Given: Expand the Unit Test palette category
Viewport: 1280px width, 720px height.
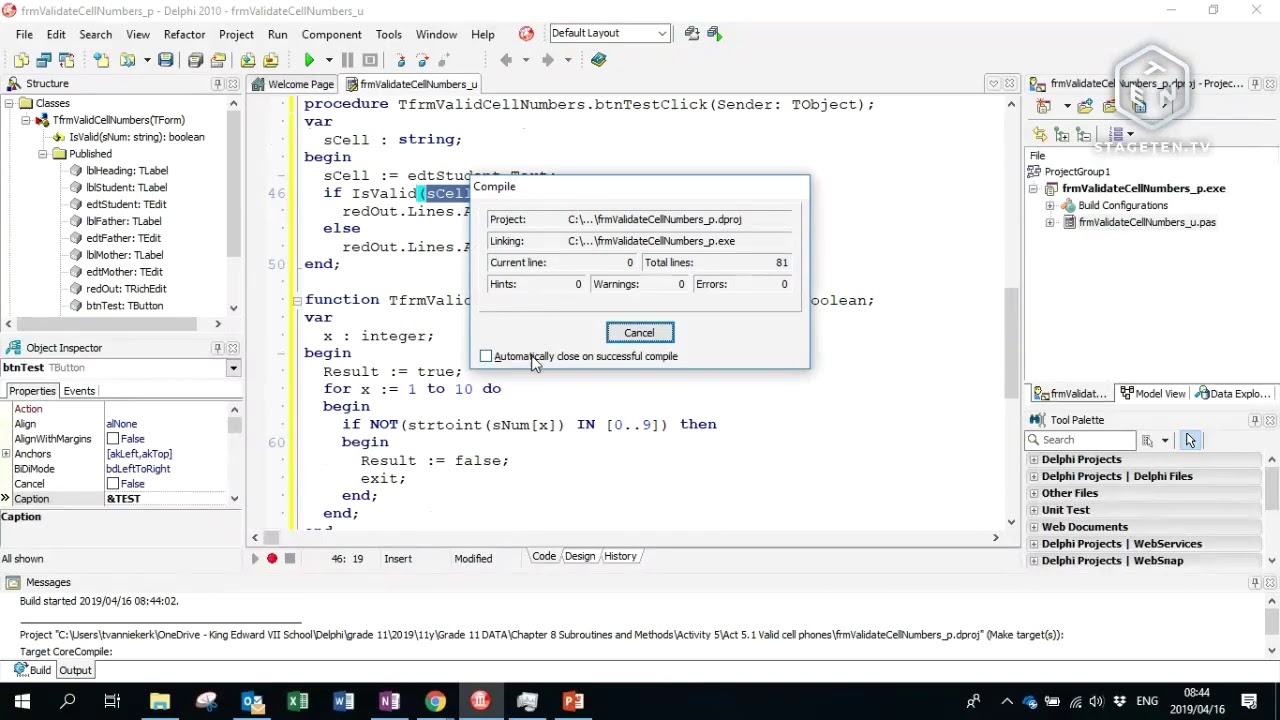Looking at the screenshot, I should 1034,510.
